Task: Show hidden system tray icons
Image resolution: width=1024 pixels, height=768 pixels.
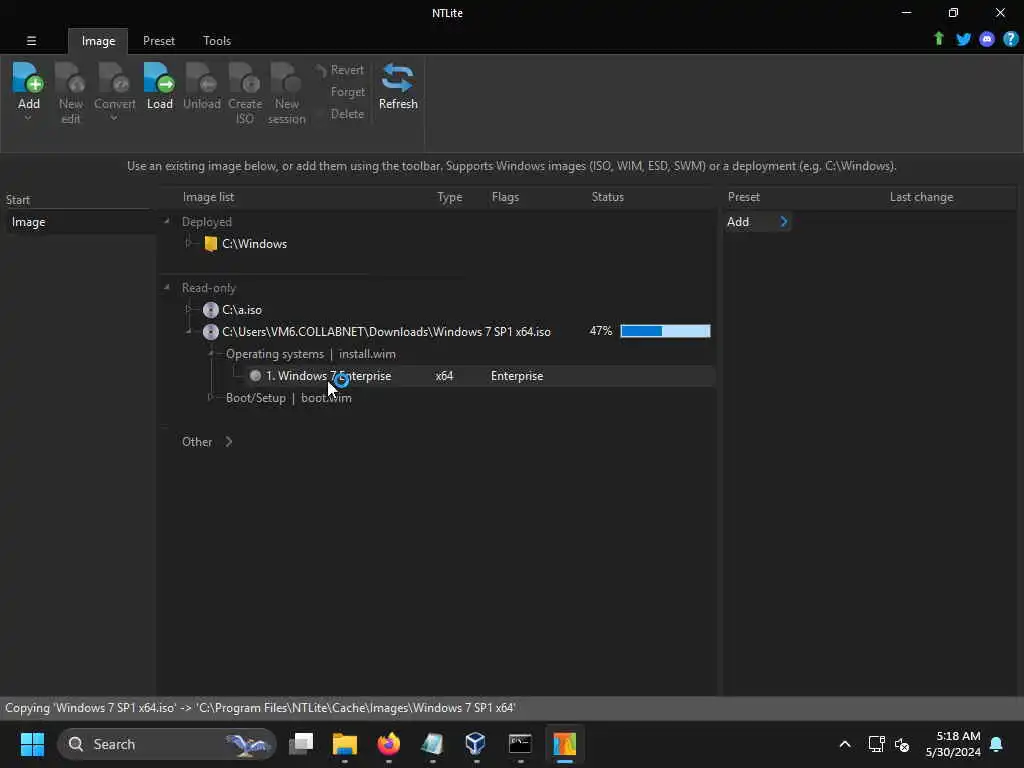Action: click(x=844, y=744)
